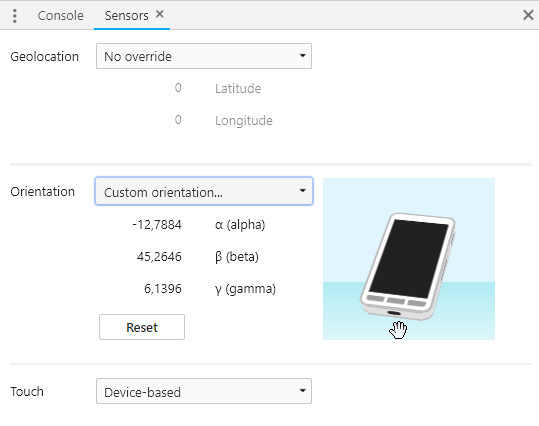Viewport: 539px width, 426px height.
Task: Expand the Custom orientation dropdown
Action: tap(204, 192)
